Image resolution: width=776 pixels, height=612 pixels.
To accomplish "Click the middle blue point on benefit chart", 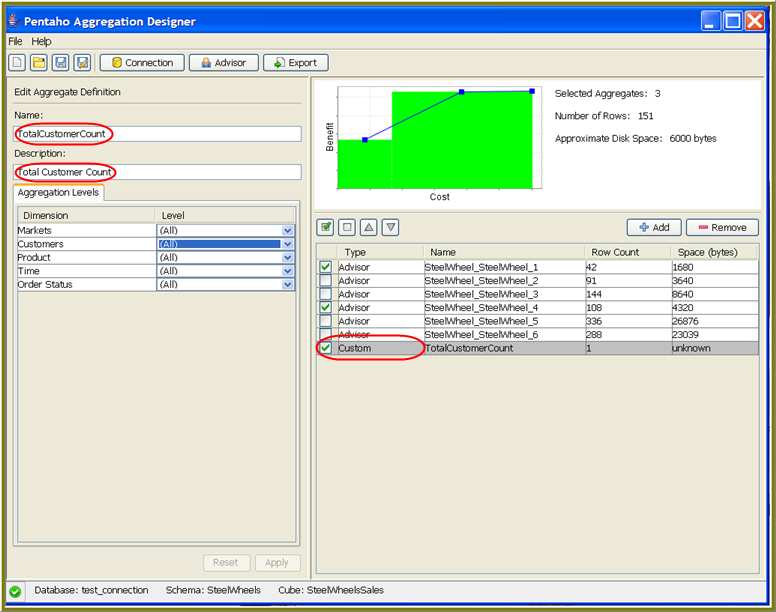I will pos(462,92).
